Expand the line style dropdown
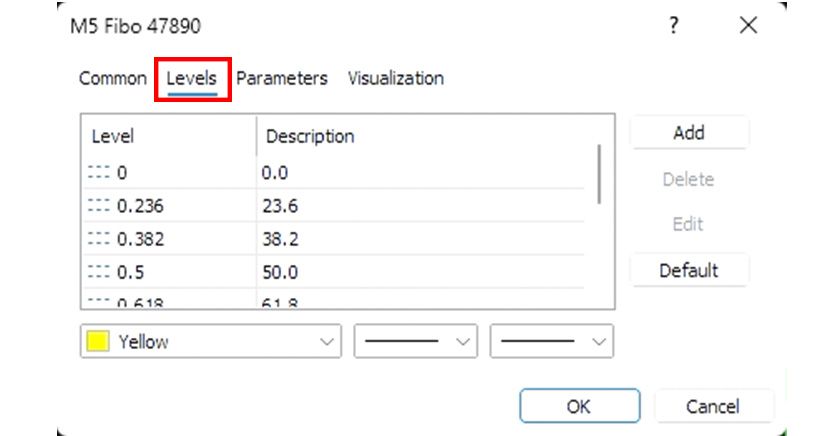840x436 pixels. coord(414,341)
